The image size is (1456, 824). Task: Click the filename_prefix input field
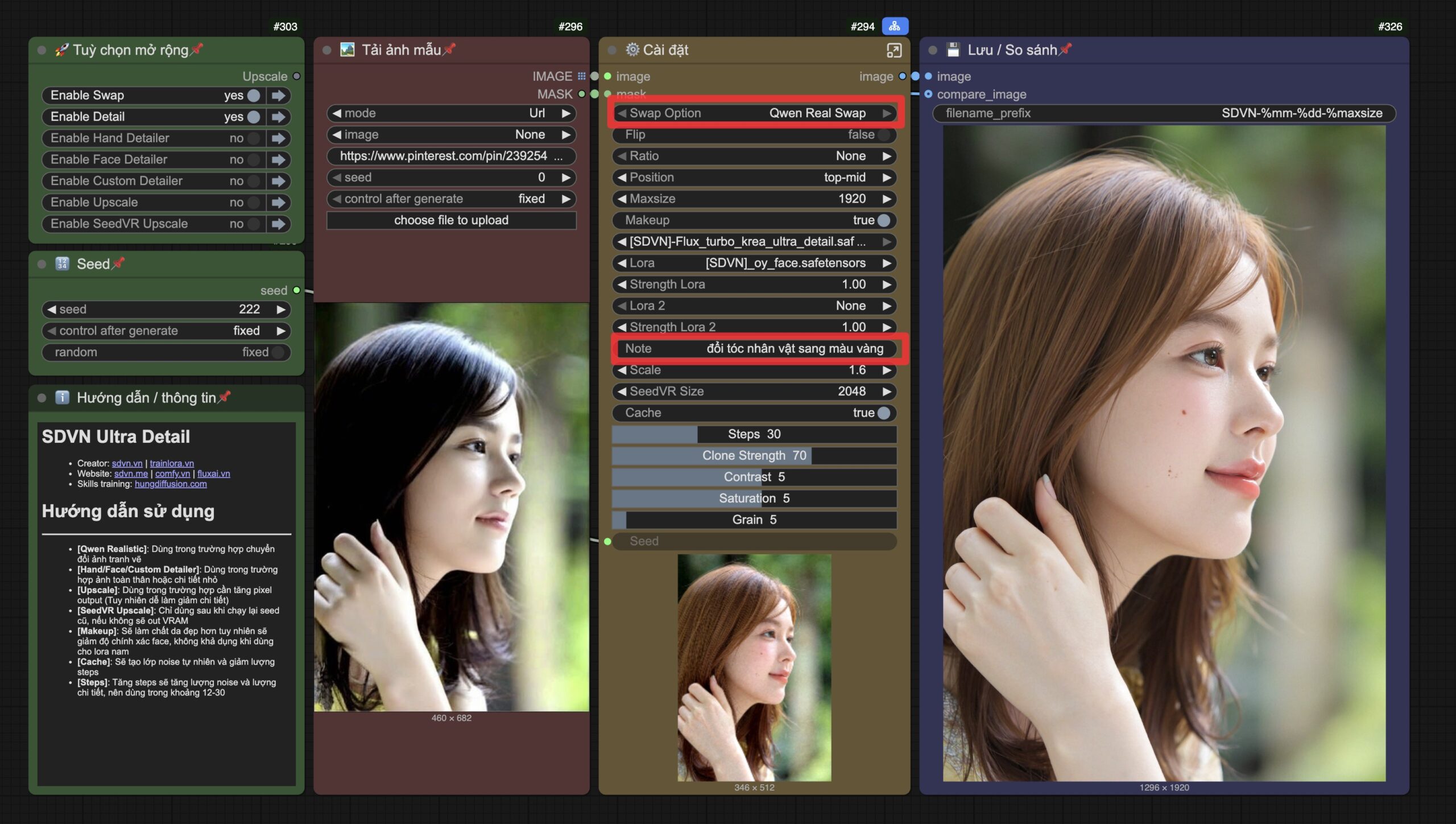tap(1164, 113)
